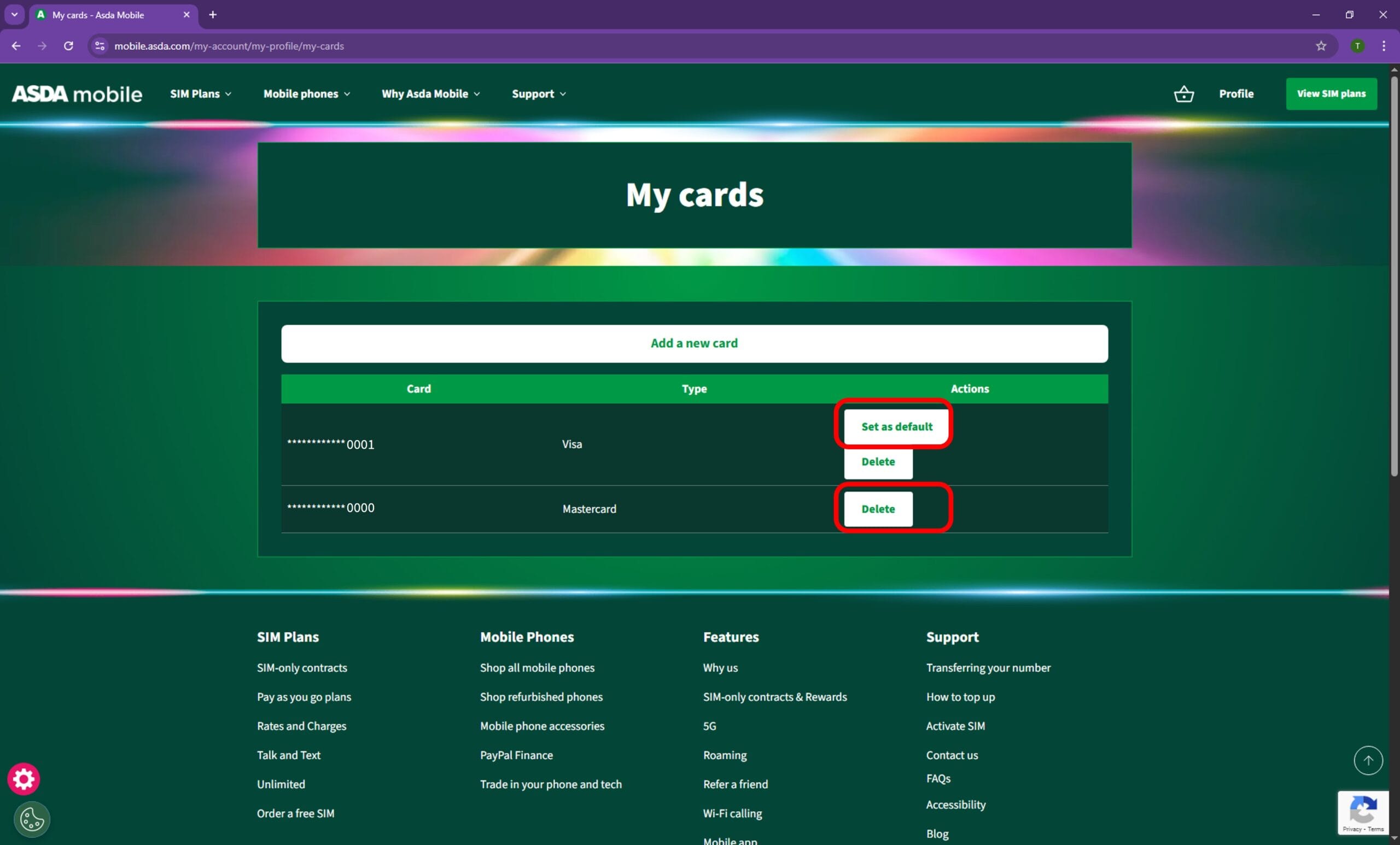Delete the Visa card ending 0001
This screenshot has height=845, width=1400.
tap(878, 462)
